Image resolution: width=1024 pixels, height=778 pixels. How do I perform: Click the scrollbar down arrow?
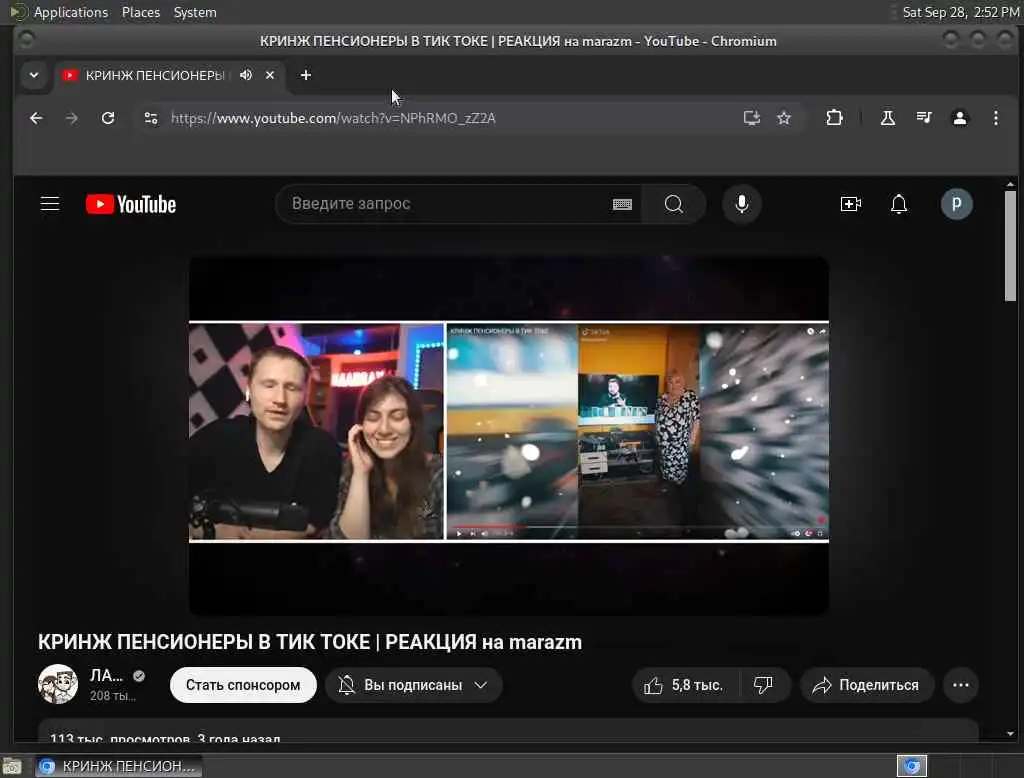coord(1010,734)
